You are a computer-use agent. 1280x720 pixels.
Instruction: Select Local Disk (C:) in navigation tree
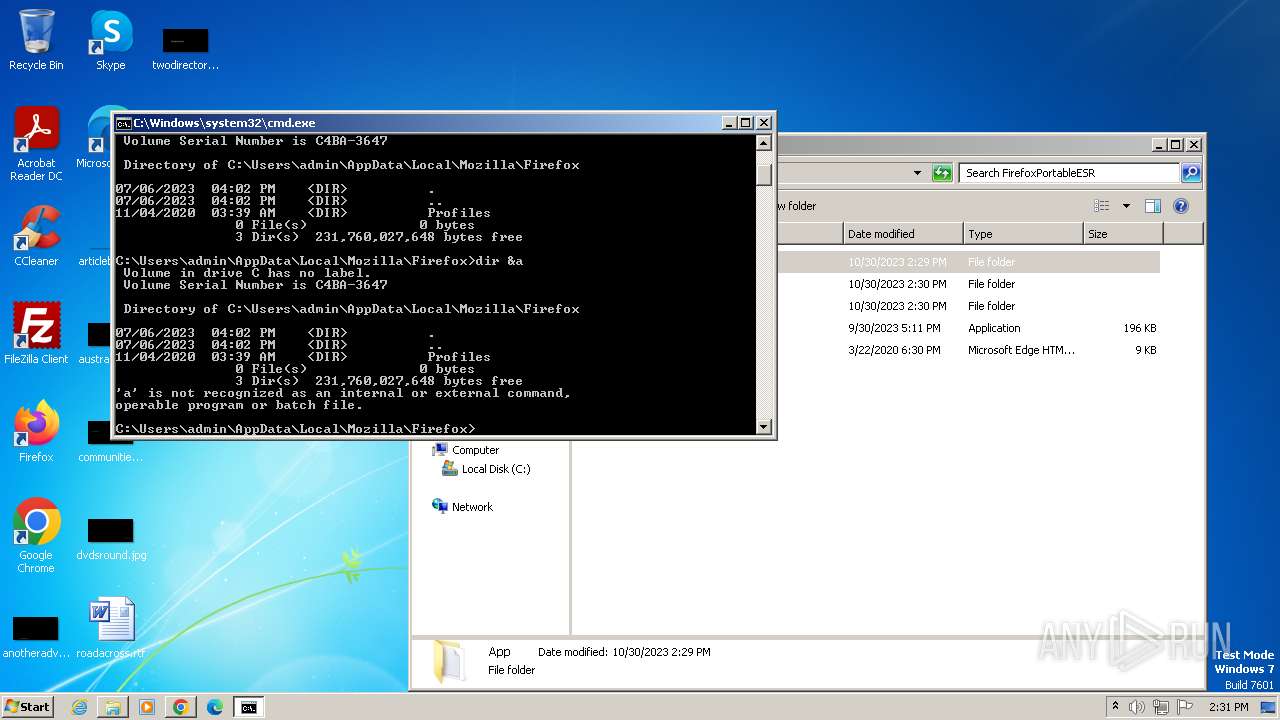pyautogui.click(x=495, y=469)
